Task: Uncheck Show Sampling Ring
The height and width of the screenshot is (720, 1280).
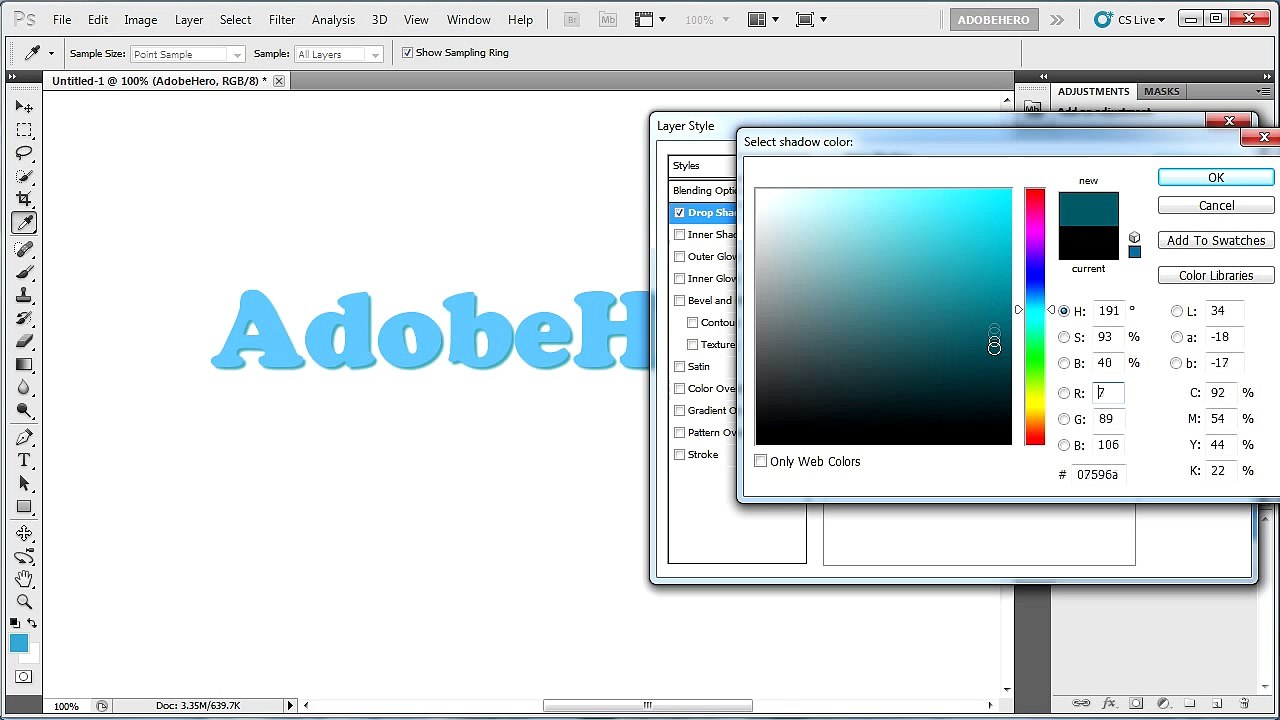Action: click(407, 53)
